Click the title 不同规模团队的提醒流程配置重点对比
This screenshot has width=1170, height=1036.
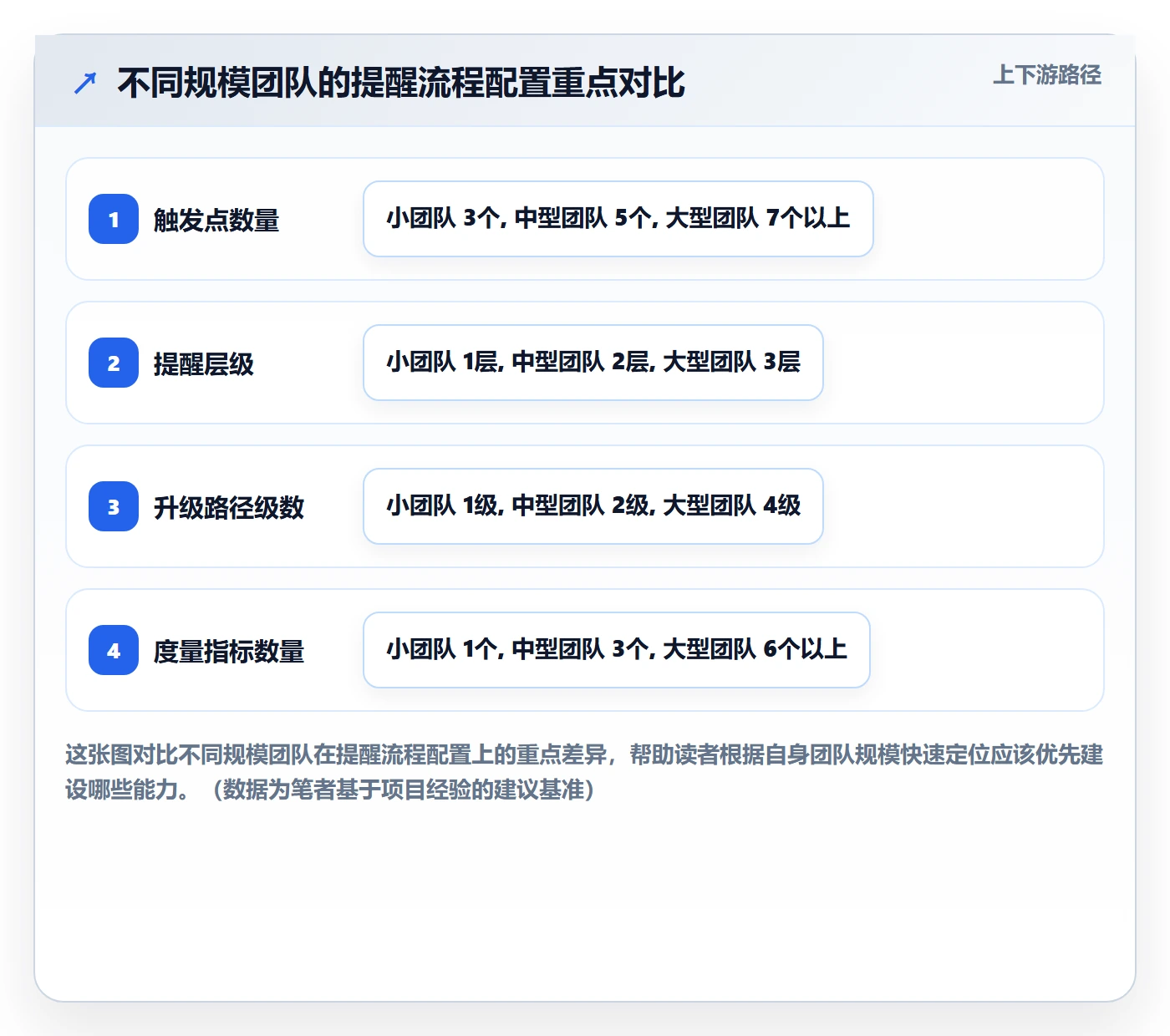(x=401, y=83)
